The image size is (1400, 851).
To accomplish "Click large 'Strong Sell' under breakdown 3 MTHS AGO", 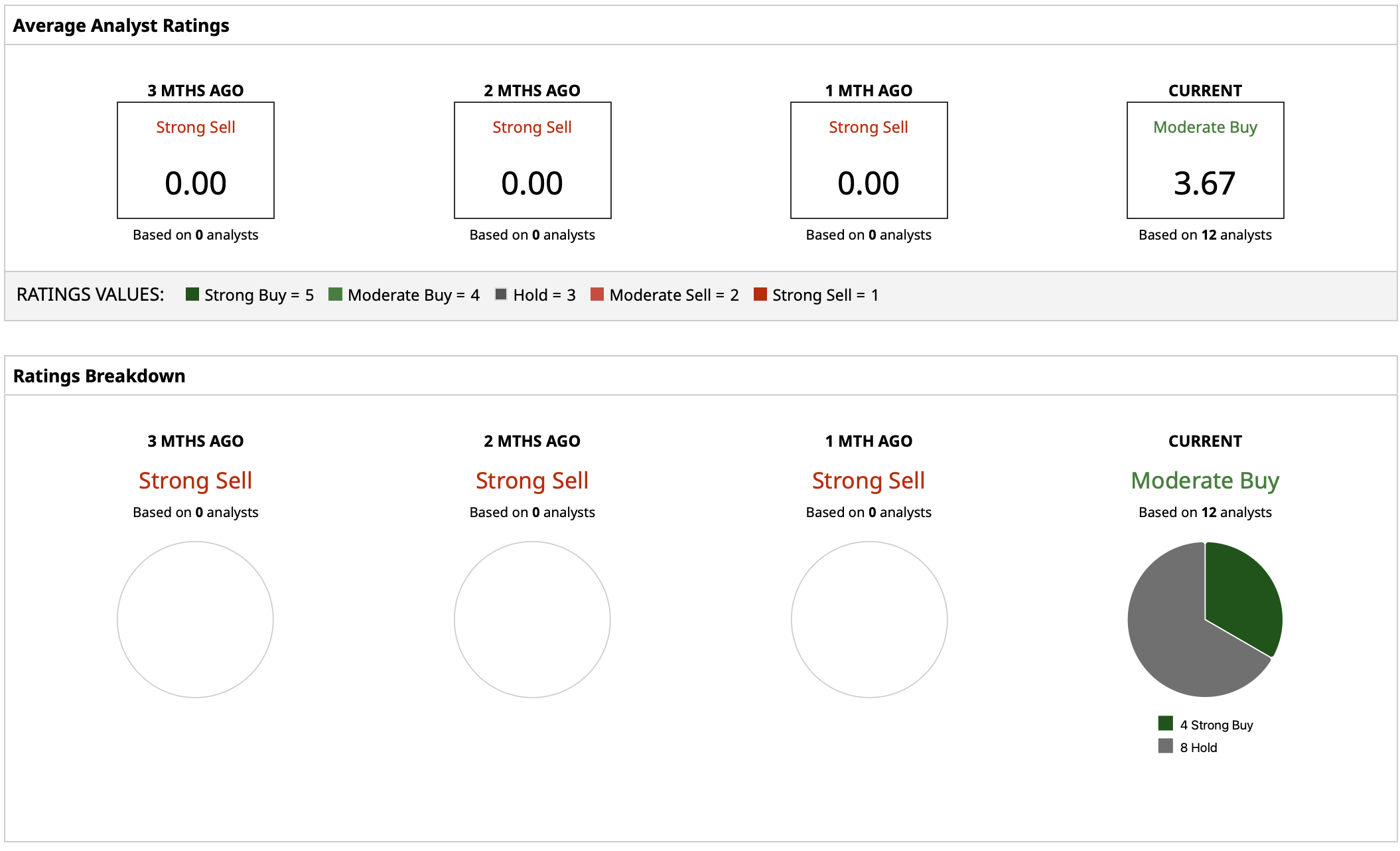I will pos(195,481).
